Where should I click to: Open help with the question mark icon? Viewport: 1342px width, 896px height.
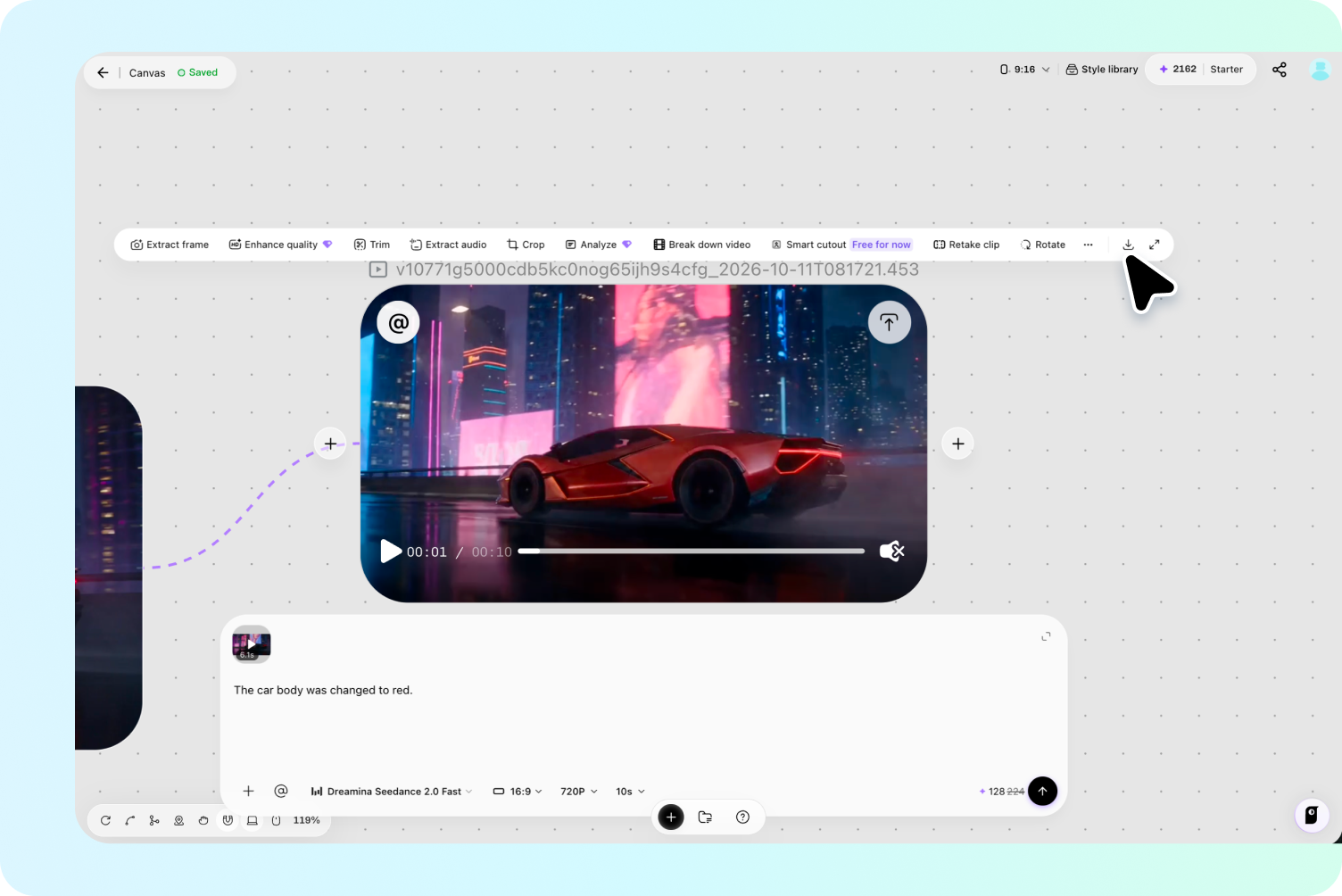coord(742,817)
